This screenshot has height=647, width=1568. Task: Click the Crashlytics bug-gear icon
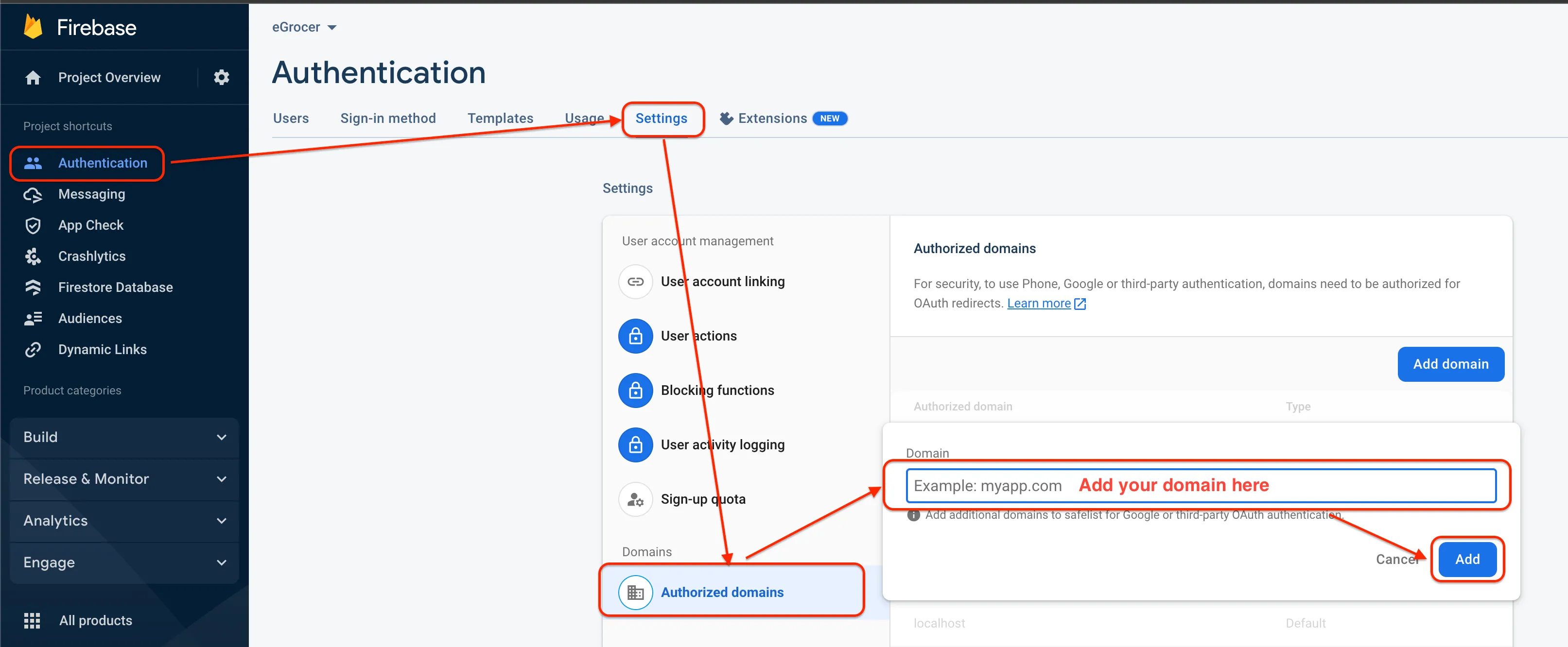point(33,256)
